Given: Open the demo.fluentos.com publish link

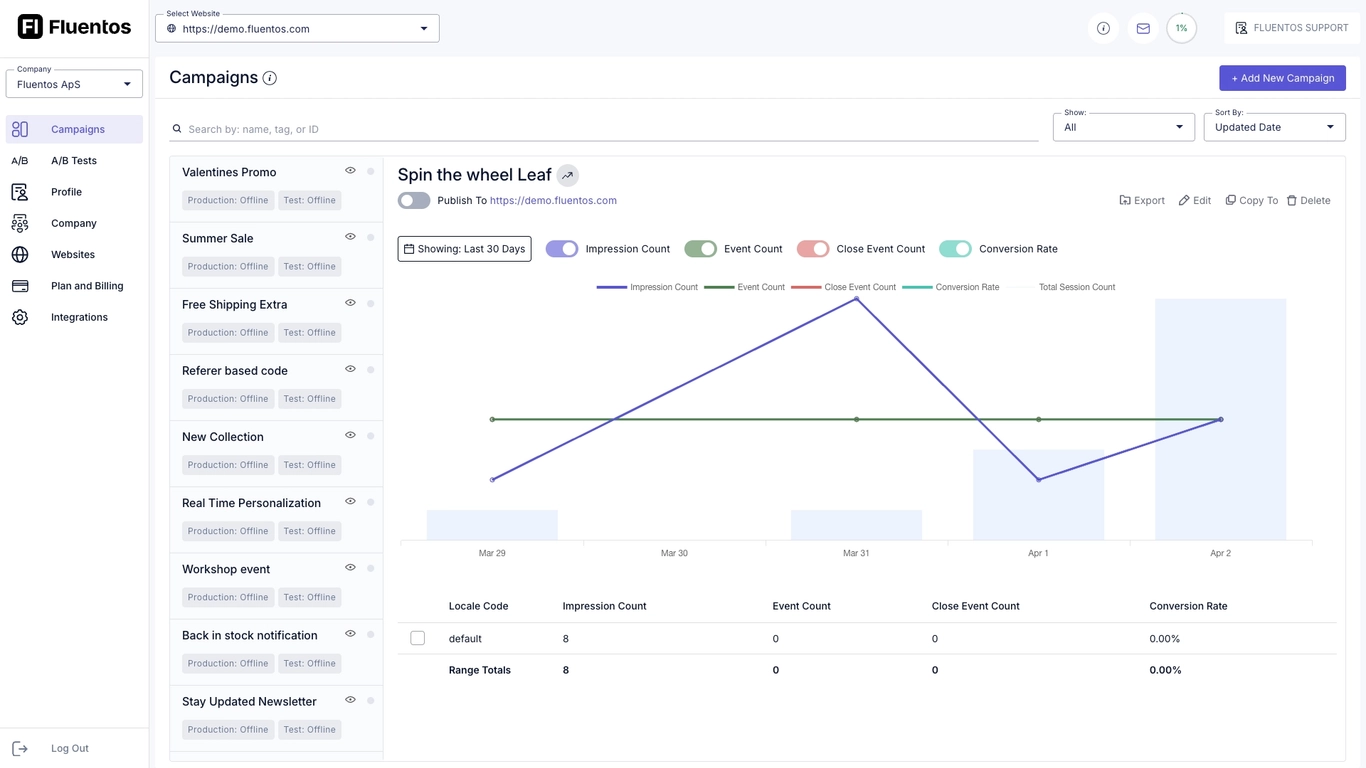Looking at the screenshot, I should click(553, 200).
